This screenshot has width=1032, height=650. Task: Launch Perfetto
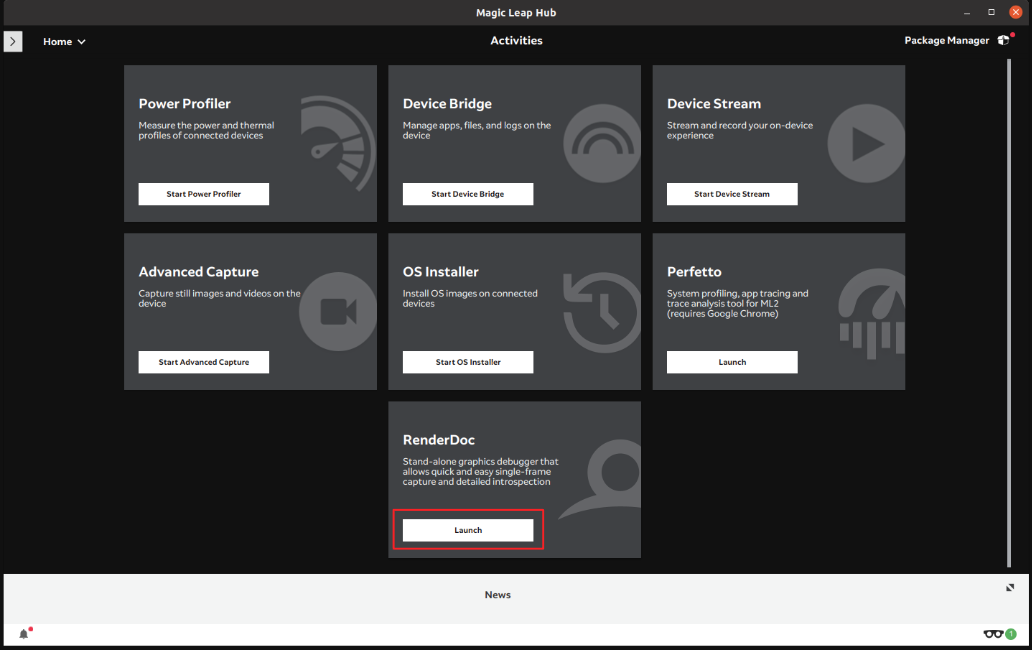pyautogui.click(x=731, y=362)
